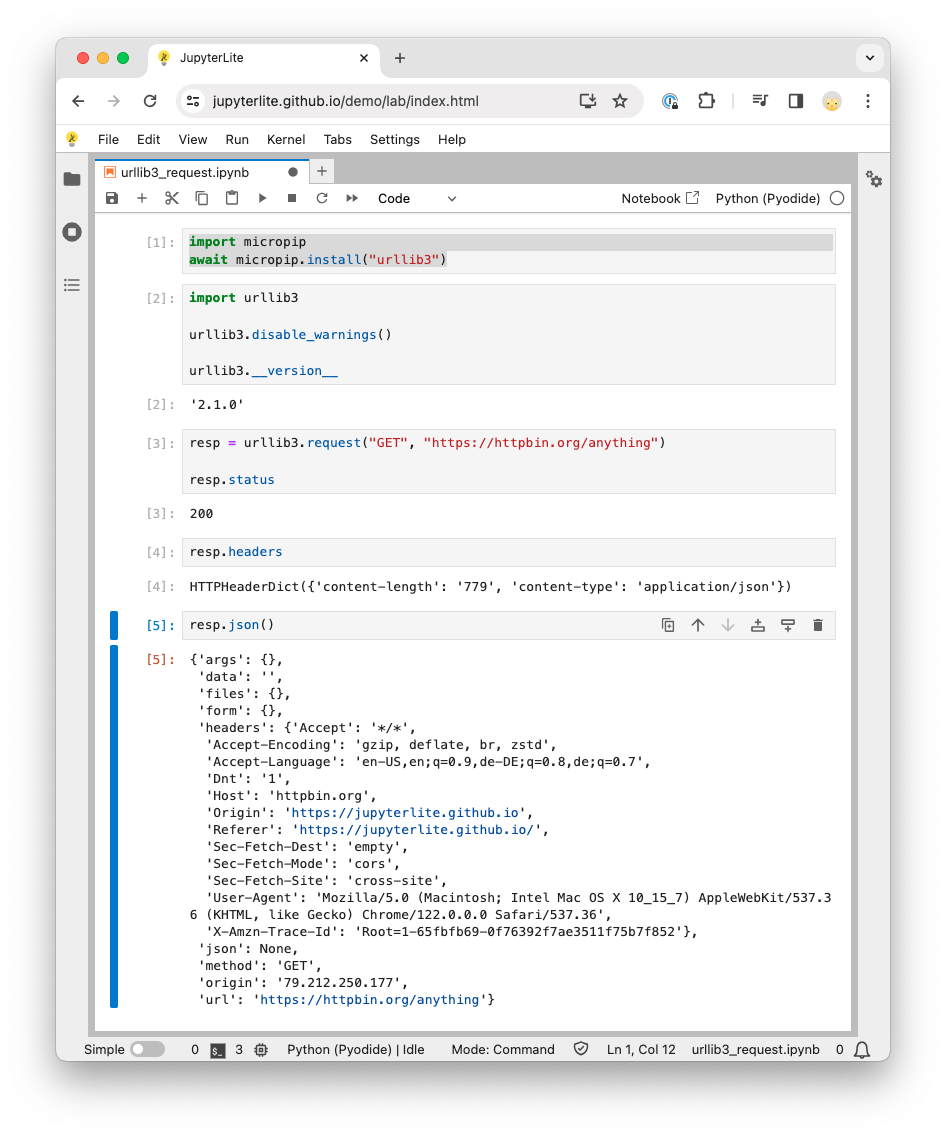Duplicate cell five with the copy icon
Screen dimensions: 946x1135
pos(668,625)
